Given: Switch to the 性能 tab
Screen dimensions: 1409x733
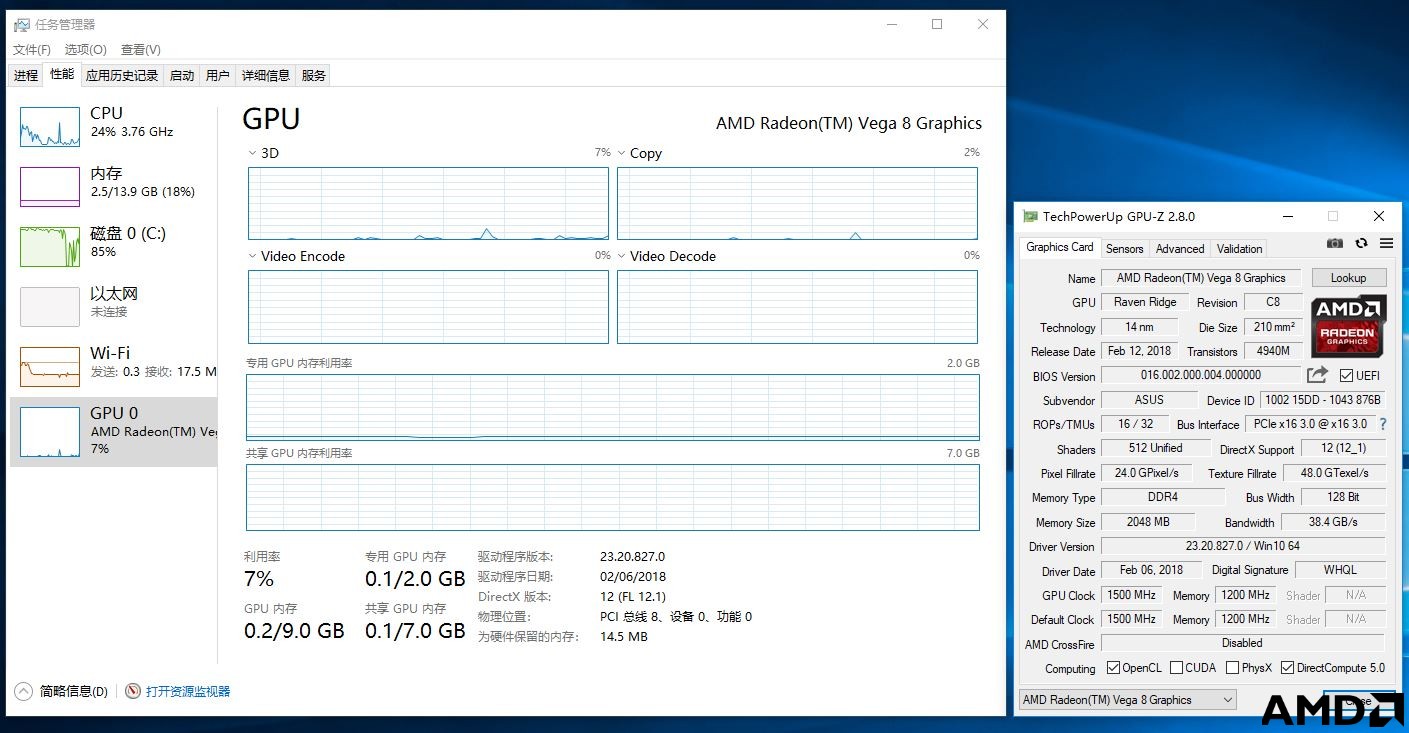Looking at the screenshot, I should pos(62,74).
